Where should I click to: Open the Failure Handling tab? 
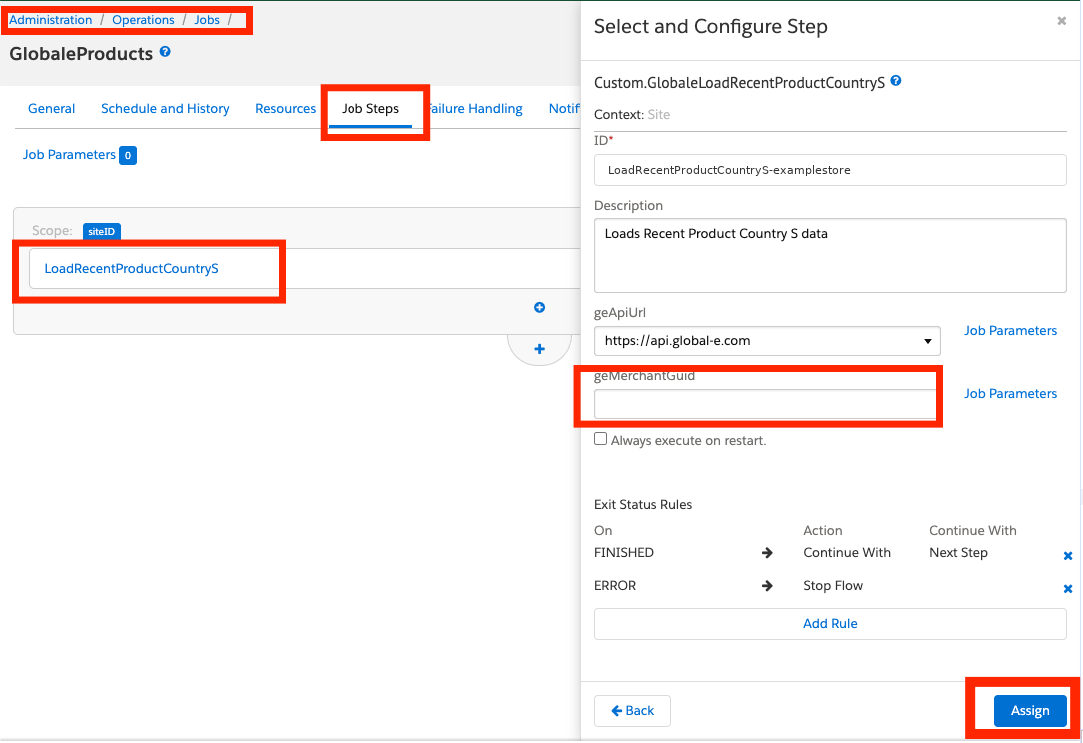click(x=476, y=108)
